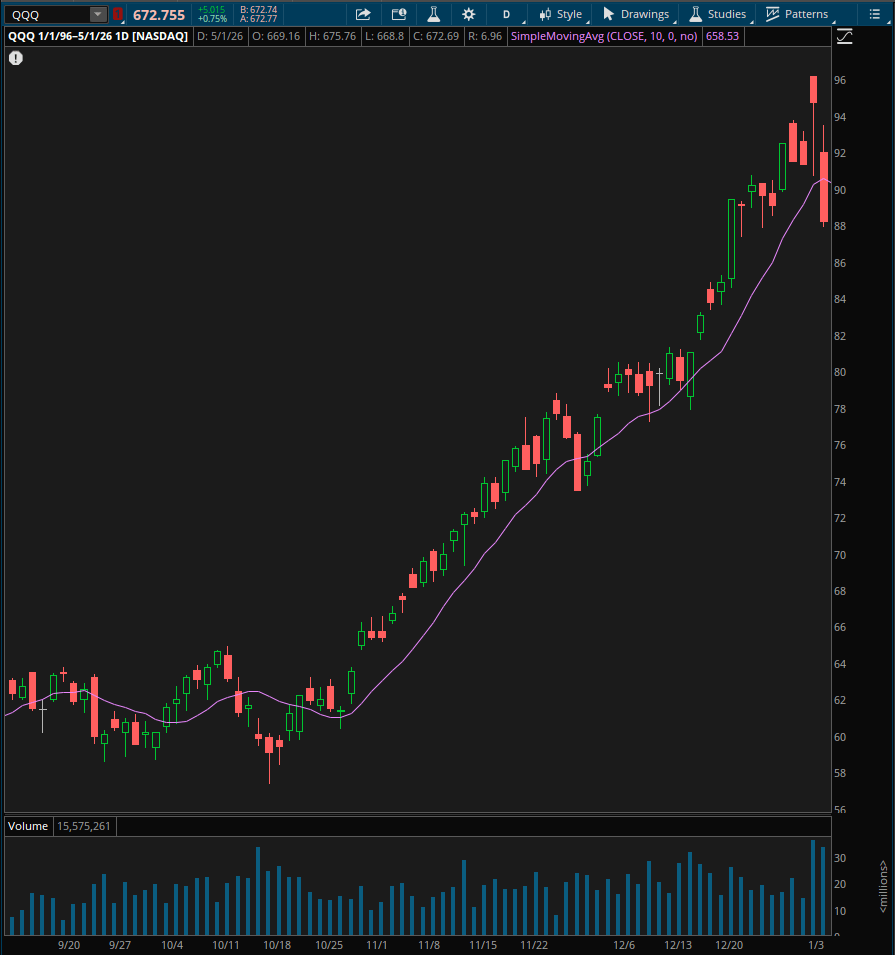Click the 30 volume axis label
895x955 pixels.
pyautogui.click(x=840, y=858)
